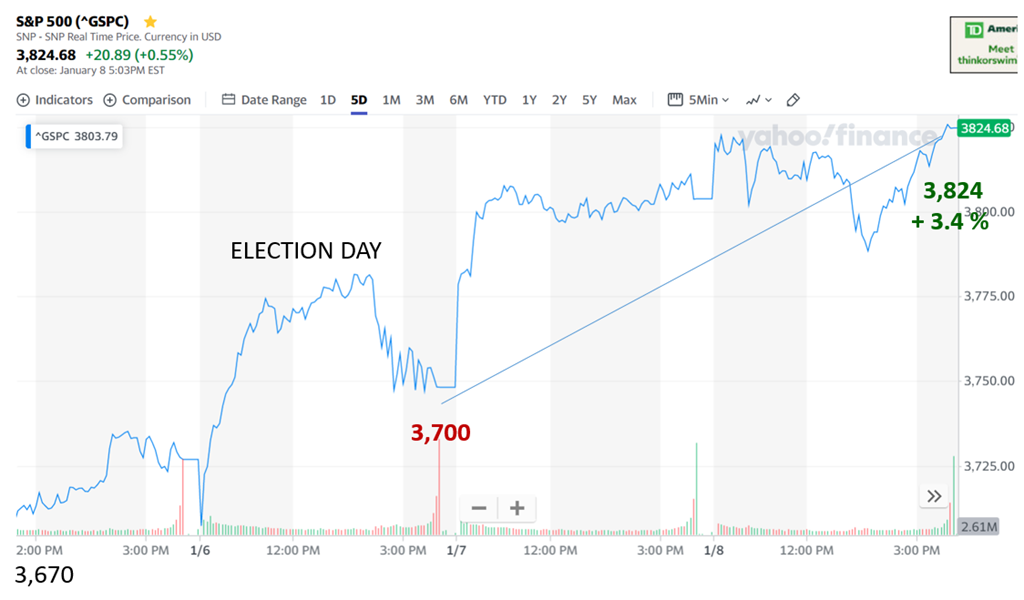Show the Max time range
This screenshot has height=600, width=1024.
point(624,100)
